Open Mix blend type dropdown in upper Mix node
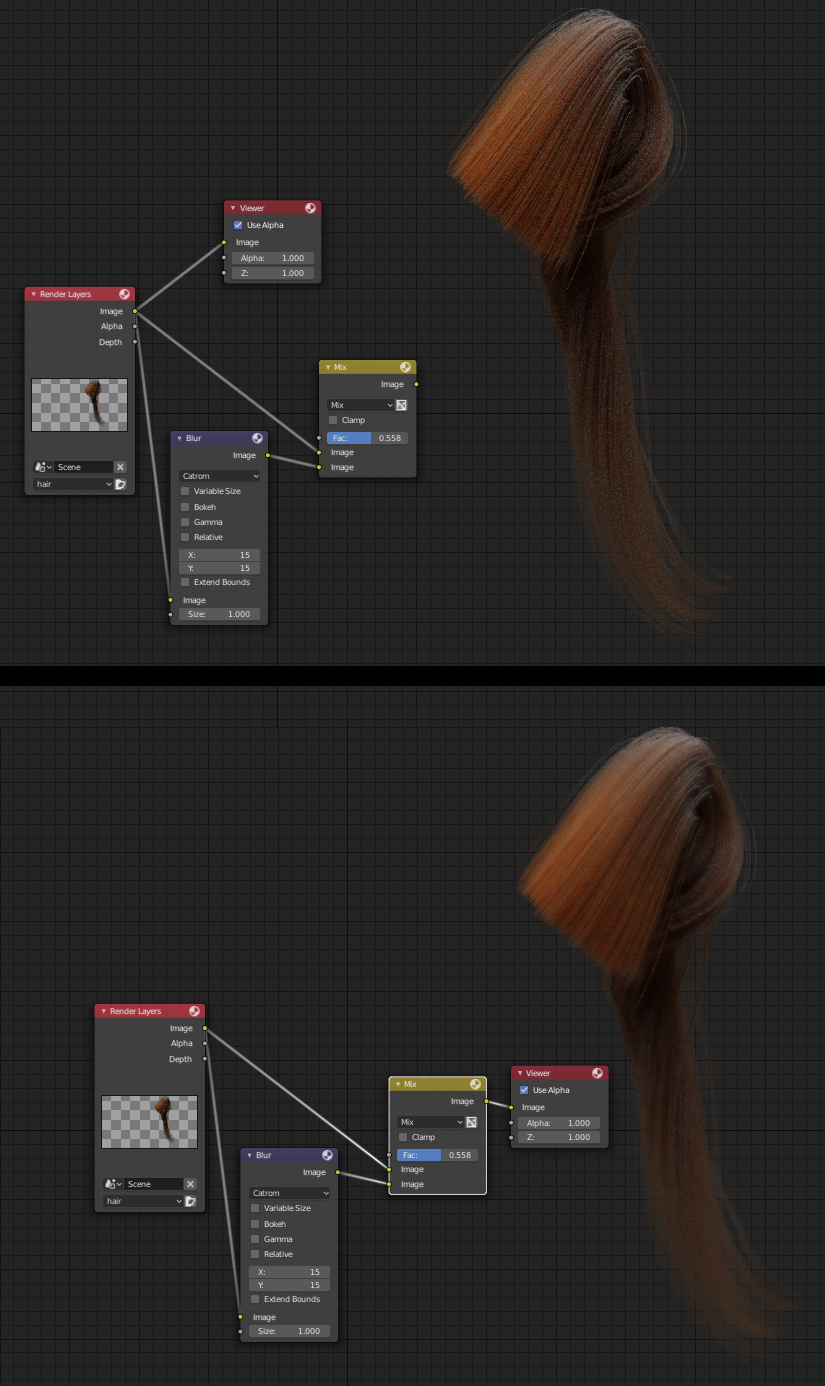 click(361, 405)
